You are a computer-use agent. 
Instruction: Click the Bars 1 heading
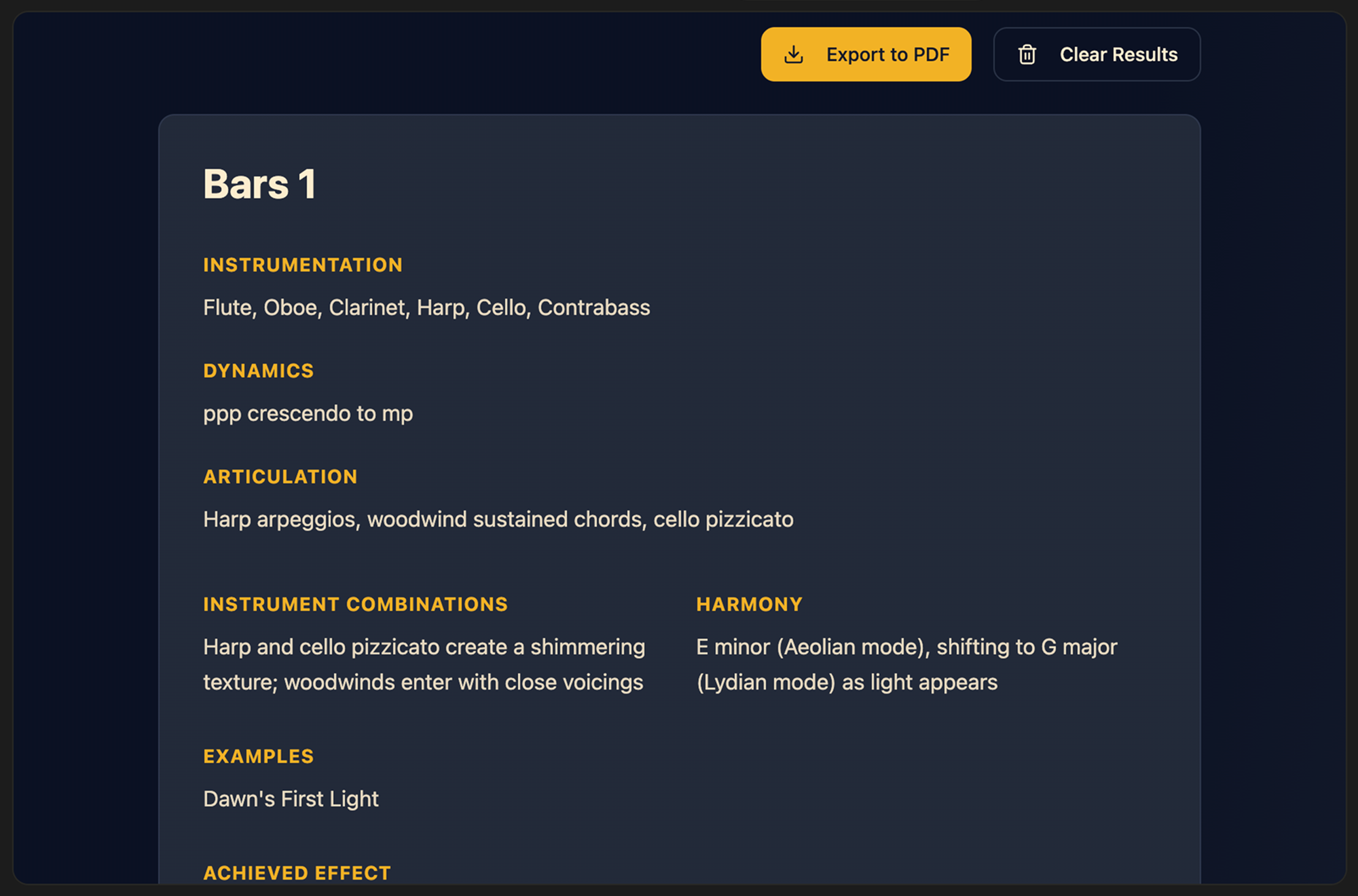(x=259, y=184)
